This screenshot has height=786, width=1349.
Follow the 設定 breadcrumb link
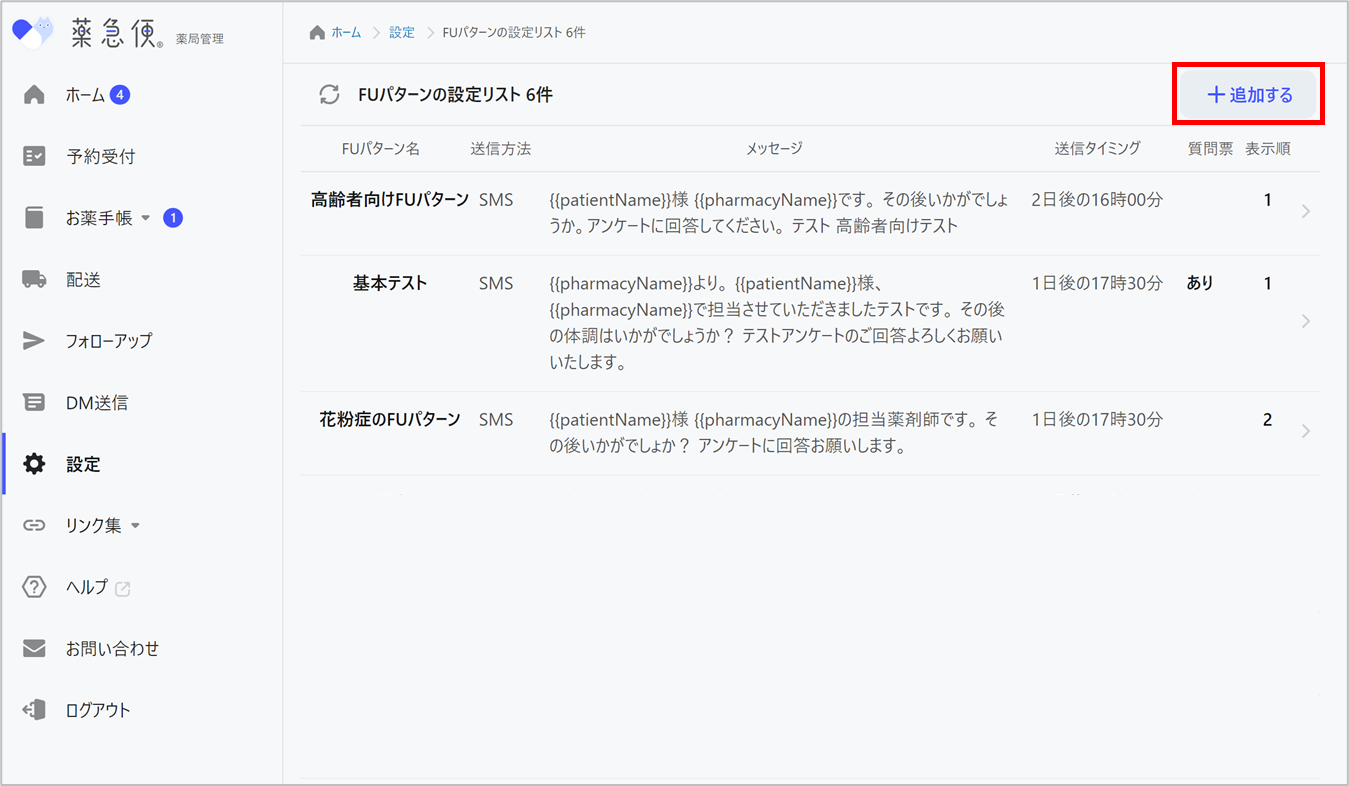coord(402,33)
